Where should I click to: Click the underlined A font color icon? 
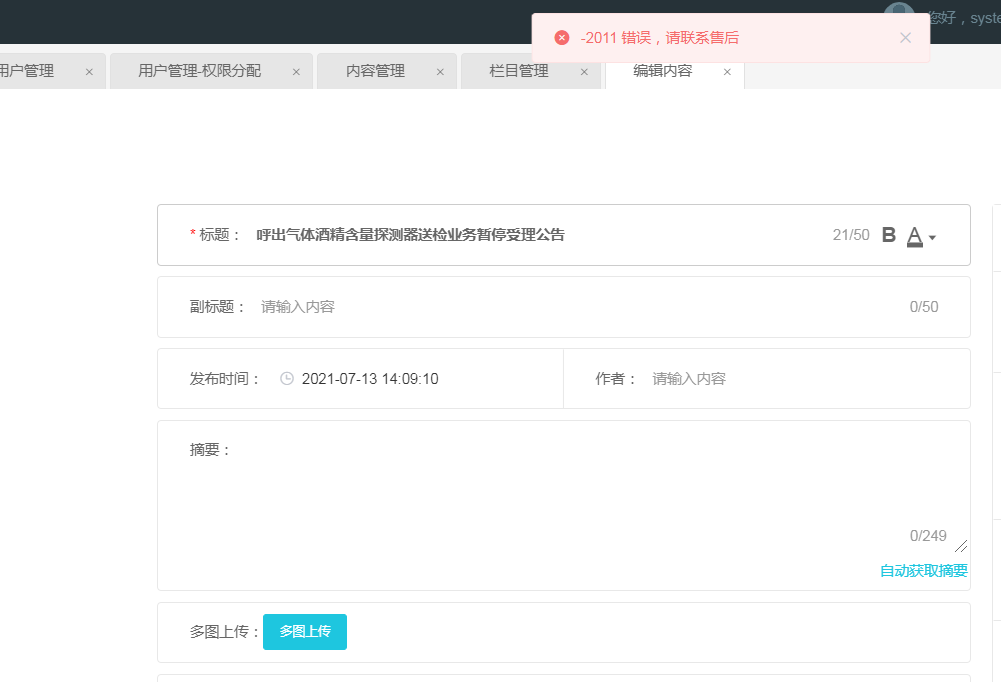tap(914, 237)
